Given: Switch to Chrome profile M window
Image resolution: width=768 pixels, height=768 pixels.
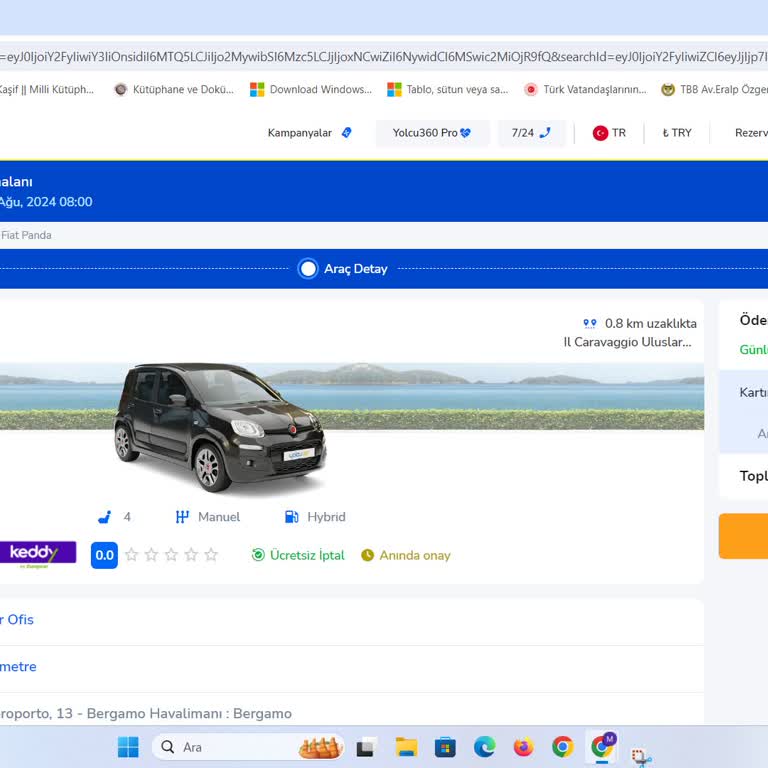Looking at the screenshot, I should [x=602, y=746].
